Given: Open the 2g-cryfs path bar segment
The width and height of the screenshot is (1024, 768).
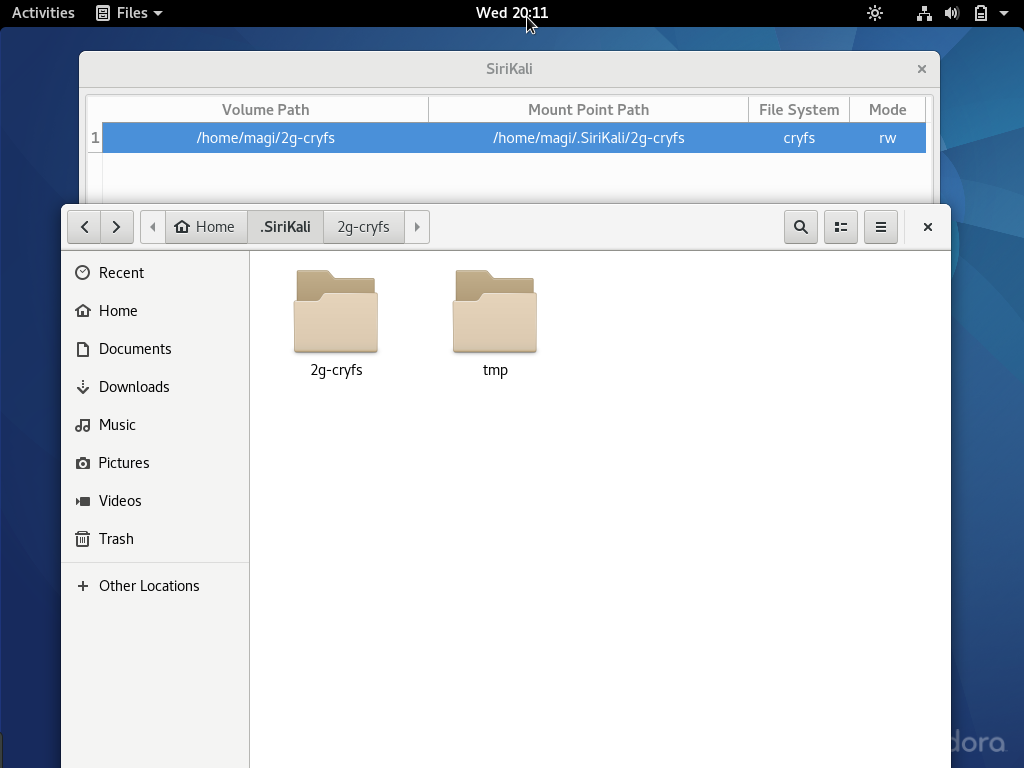Looking at the screenshot, I should (364, 227).
